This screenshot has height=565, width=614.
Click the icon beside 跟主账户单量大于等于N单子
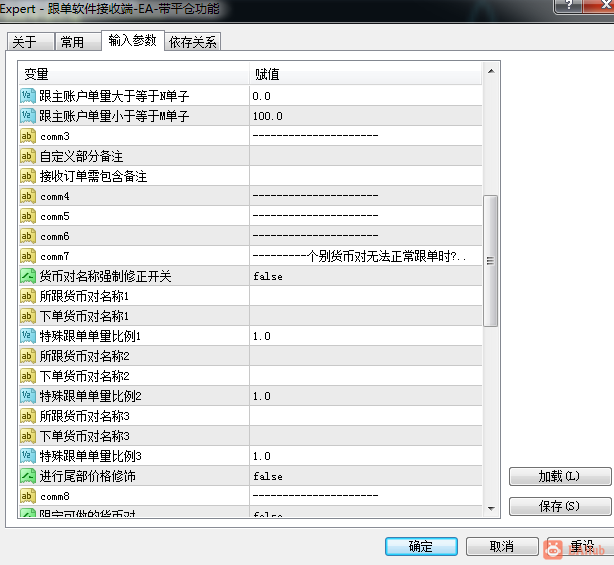click(27, 96)
